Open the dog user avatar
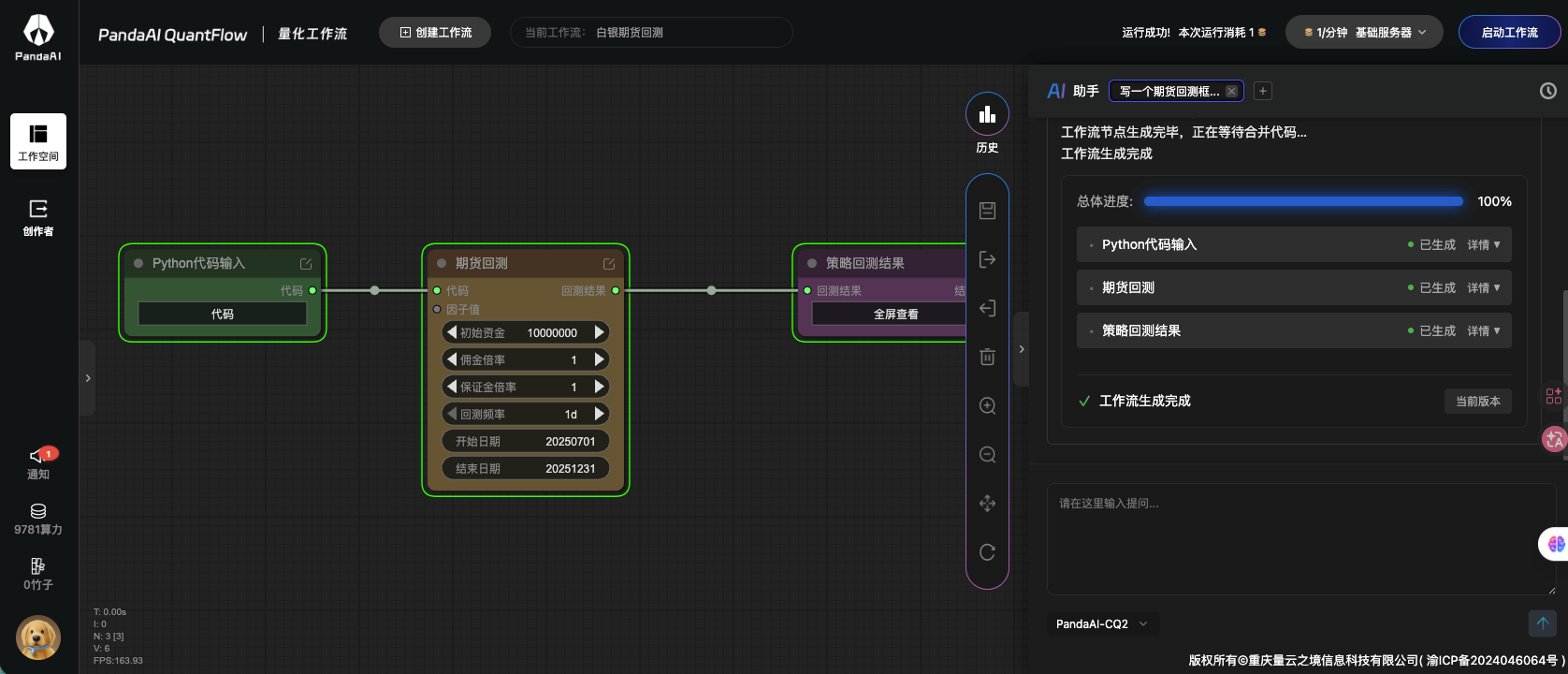 pos(38,638)
